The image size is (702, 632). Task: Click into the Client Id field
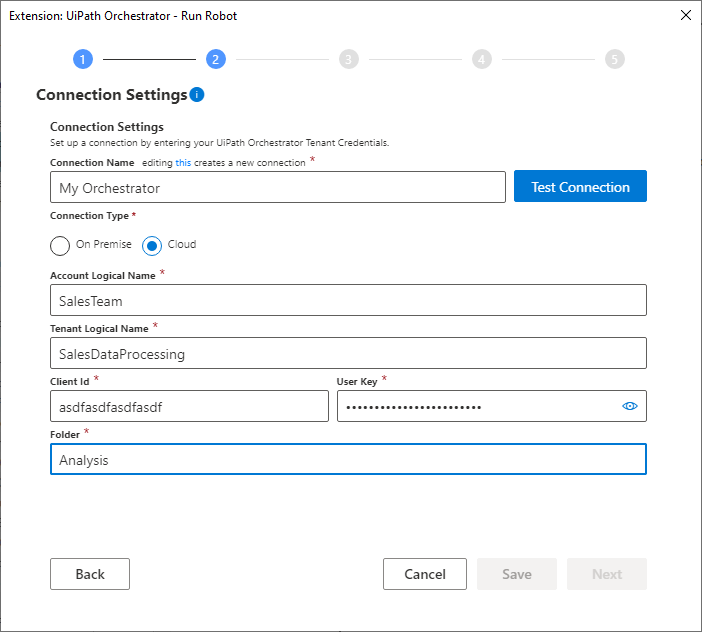click(189, 406)
